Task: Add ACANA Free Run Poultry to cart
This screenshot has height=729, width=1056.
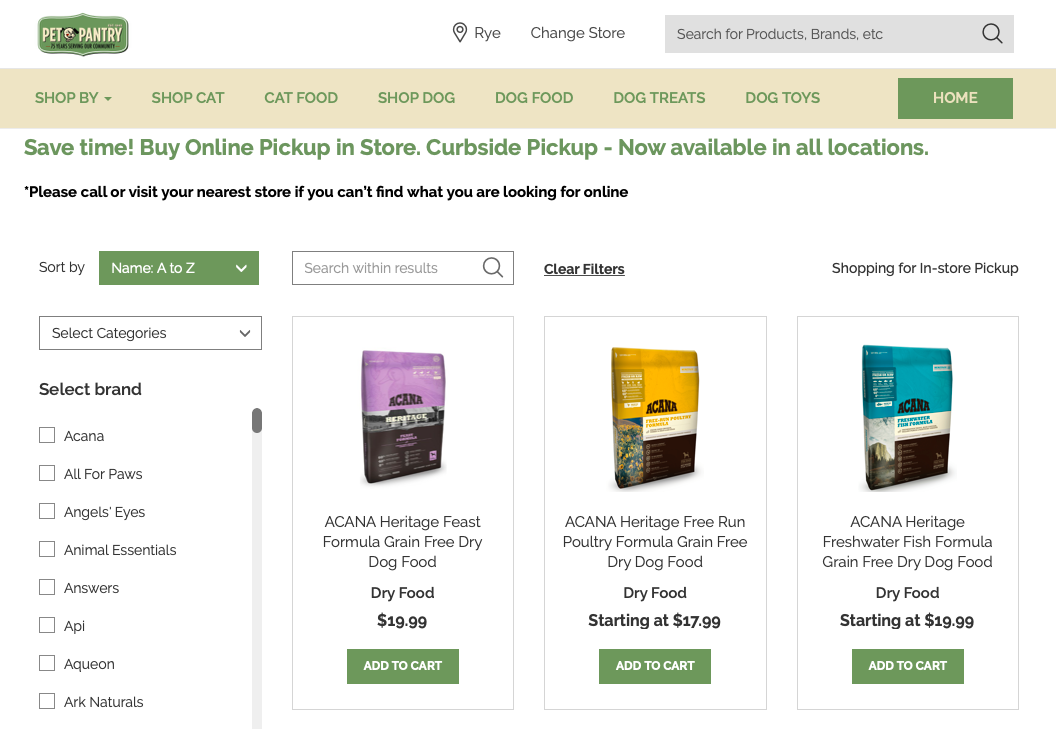Action: click(x=655, y=666)
